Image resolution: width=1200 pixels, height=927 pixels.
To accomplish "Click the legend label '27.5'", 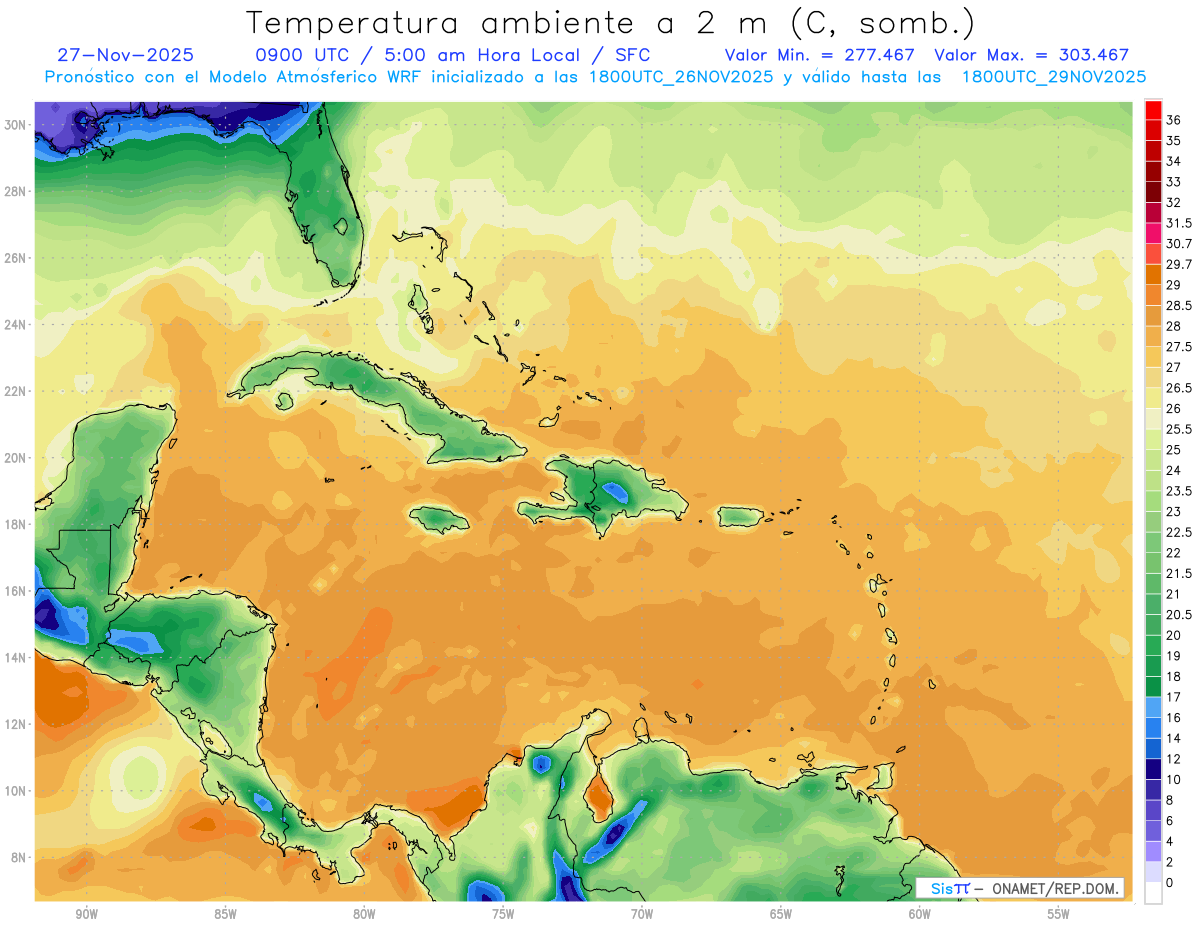I will (1179, 347).
